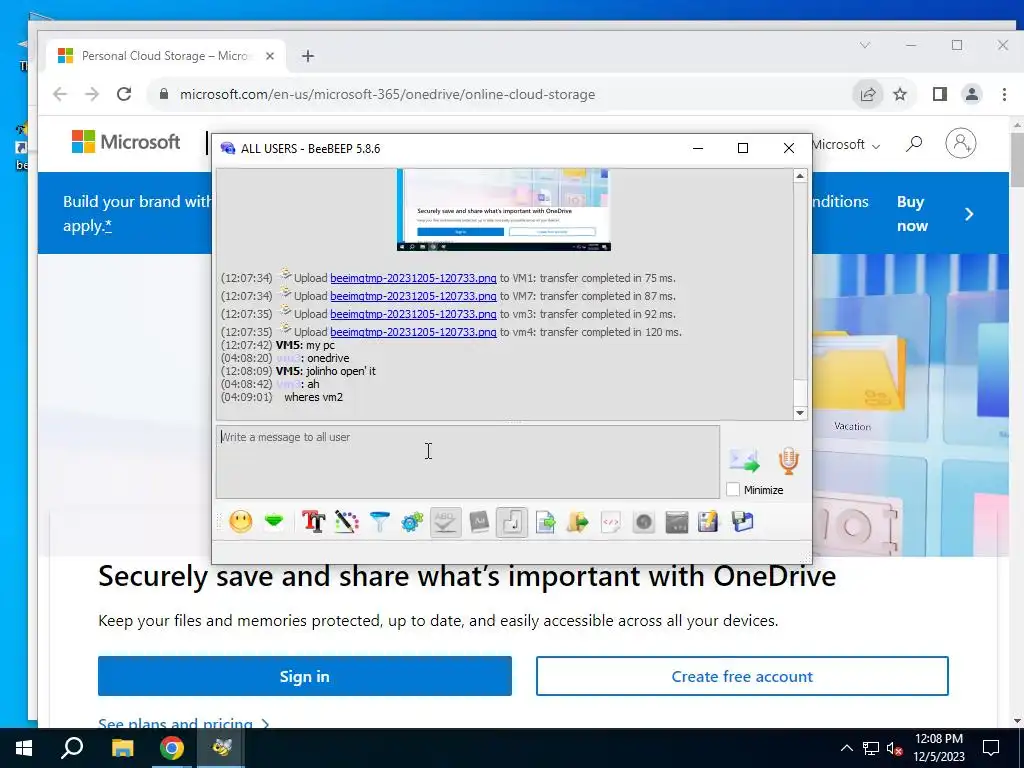Image resolution: width=1024 pixels, height=768 pixels.
Task: Open Chrome three-dot menu
Action: click(x=1004, y=94)
